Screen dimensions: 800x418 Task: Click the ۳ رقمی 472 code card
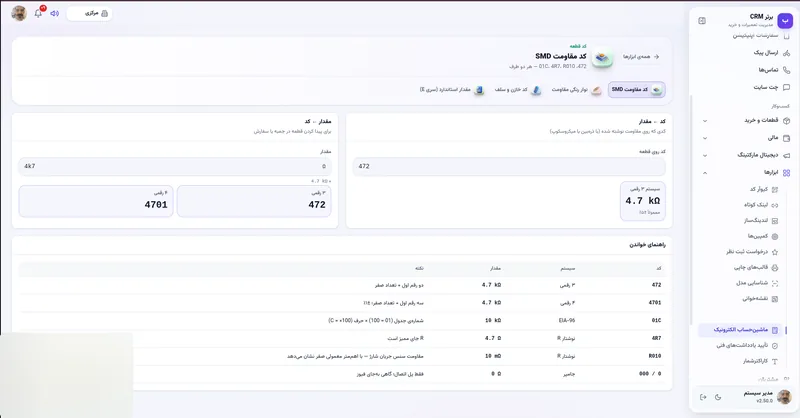point(254,201)
